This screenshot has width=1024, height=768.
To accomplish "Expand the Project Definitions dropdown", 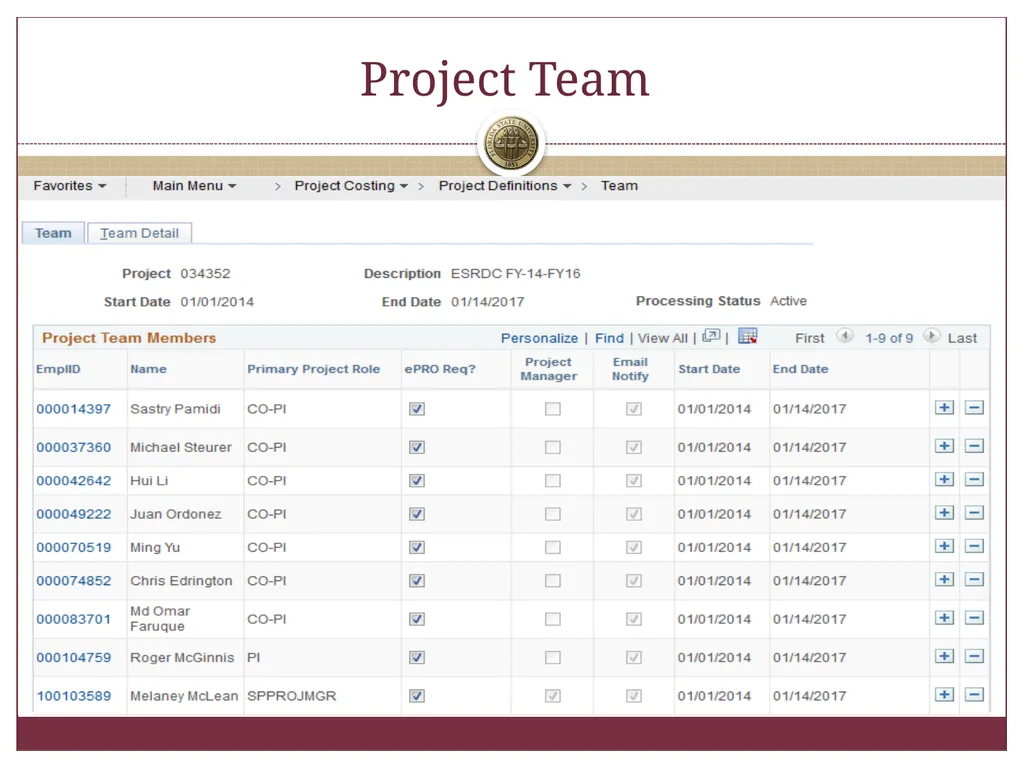I will (505, 186).
